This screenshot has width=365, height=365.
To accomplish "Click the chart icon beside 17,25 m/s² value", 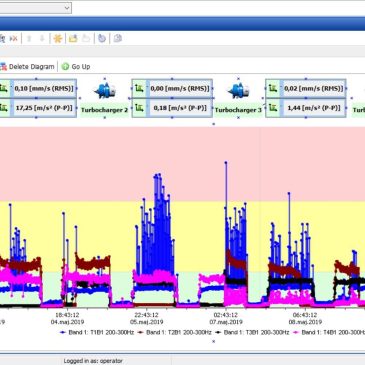I will click(4, 108).
